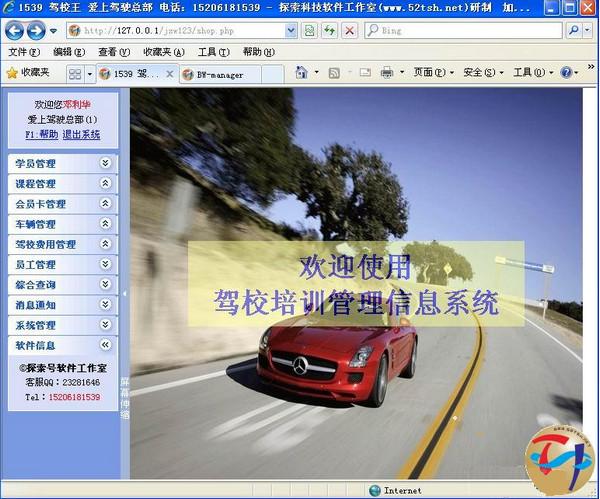This screenshot has height=499, width=600.
Task: Click the Home icon in command bar
Action: coord(301,73)
